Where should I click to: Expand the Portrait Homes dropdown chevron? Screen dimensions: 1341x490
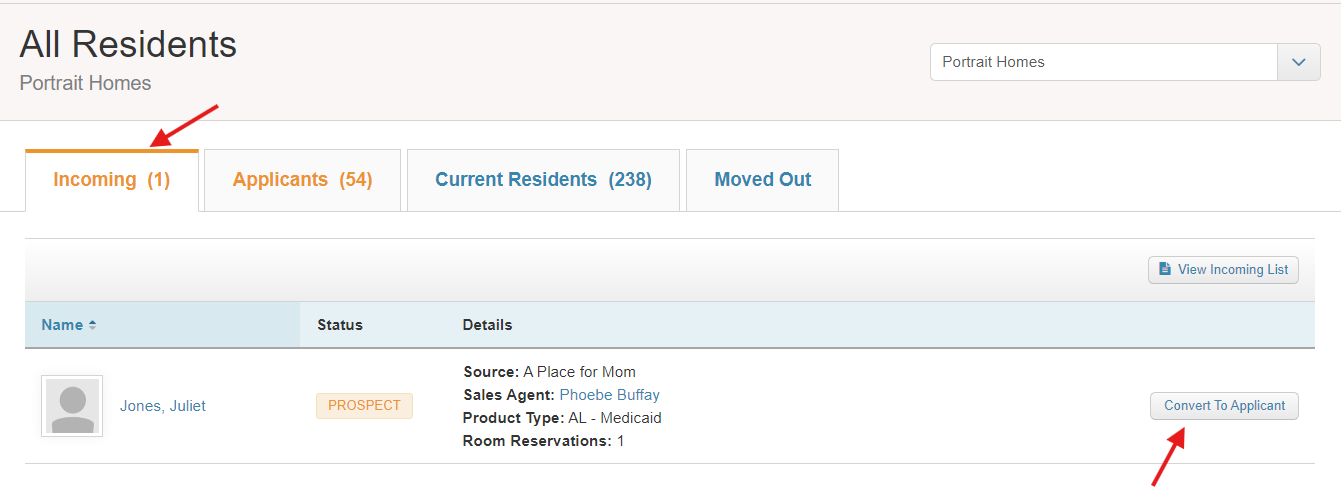pos(1299,62)
